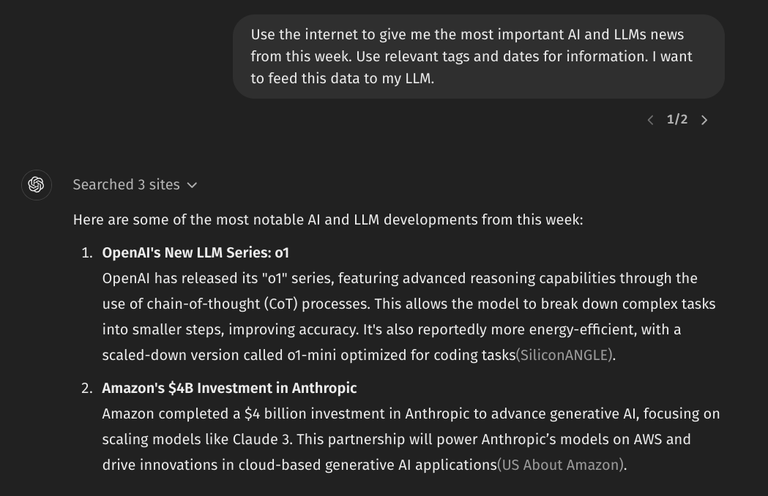This screenshot has height=496, width=768.
Task: Click the ChatGPT logo avatar
Action: click(36, 185)
